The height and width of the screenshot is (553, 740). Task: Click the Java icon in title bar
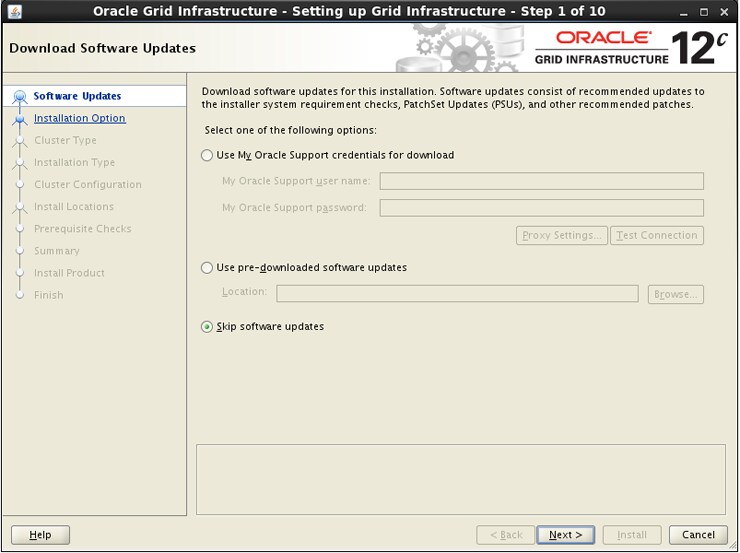pyautogui.click(x=15, y=11)
